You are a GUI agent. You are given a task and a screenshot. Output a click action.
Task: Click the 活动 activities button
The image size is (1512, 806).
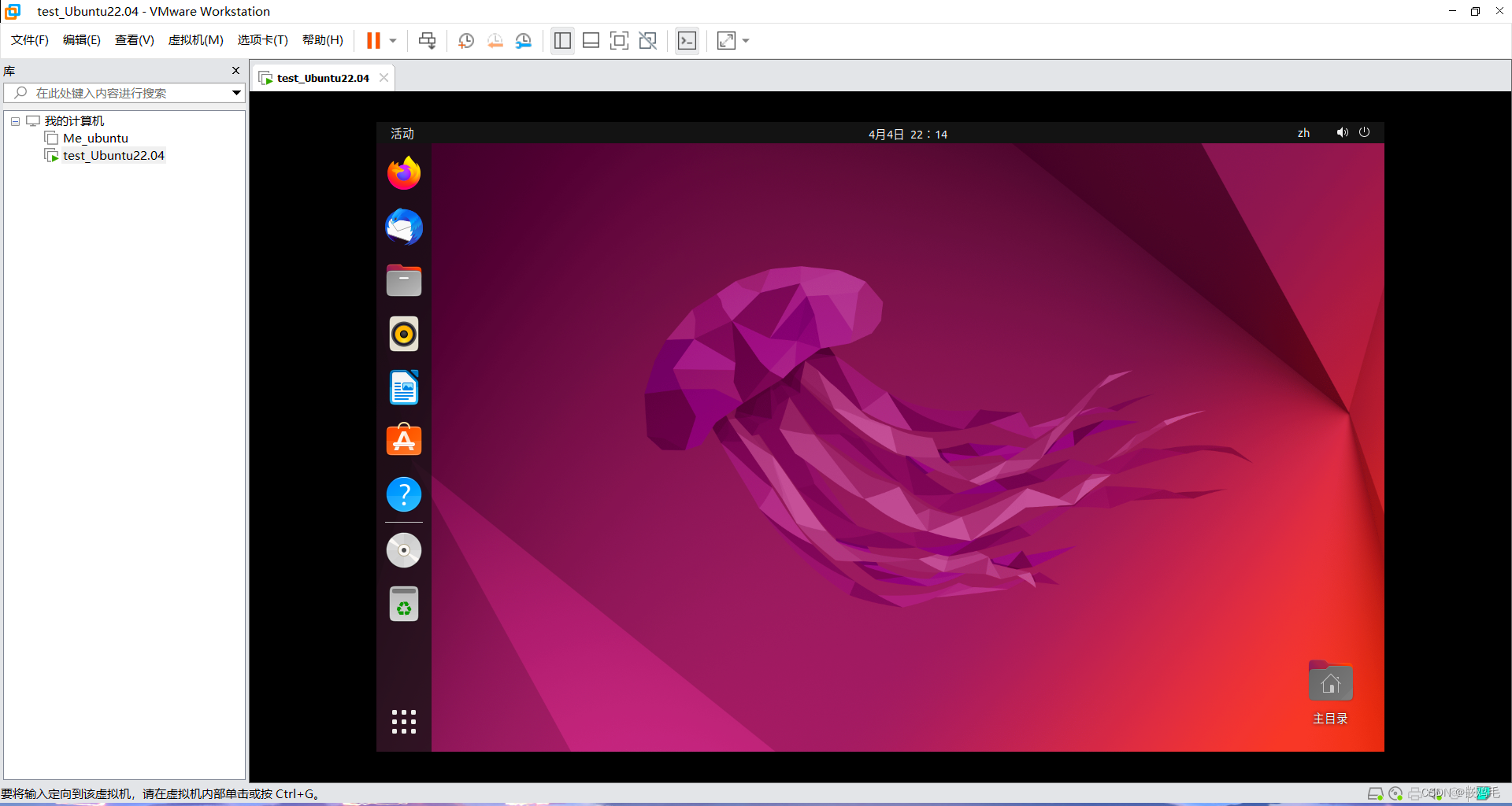point(402,134)
